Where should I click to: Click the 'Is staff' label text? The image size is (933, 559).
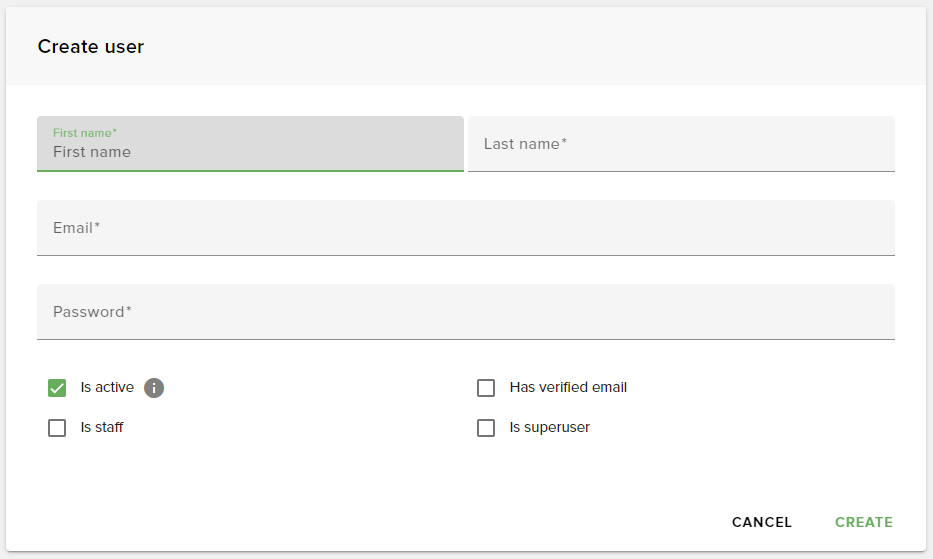point(102,427)
